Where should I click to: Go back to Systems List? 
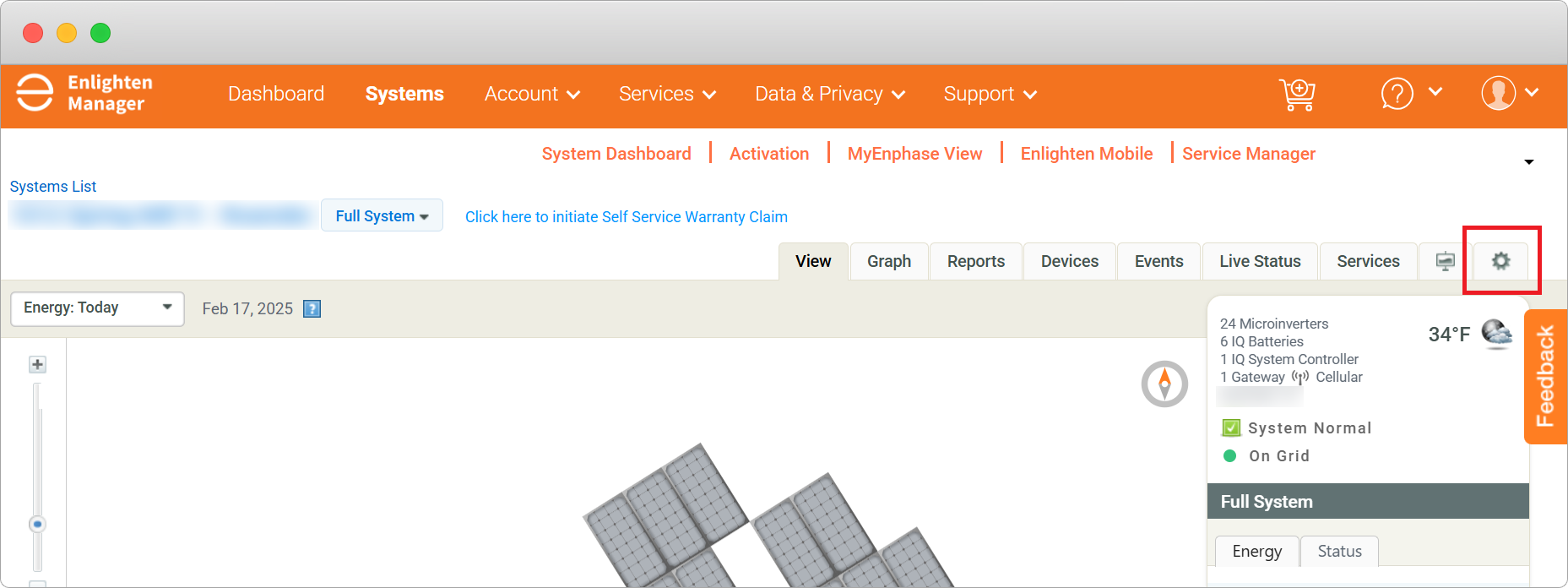click(53, 186)
